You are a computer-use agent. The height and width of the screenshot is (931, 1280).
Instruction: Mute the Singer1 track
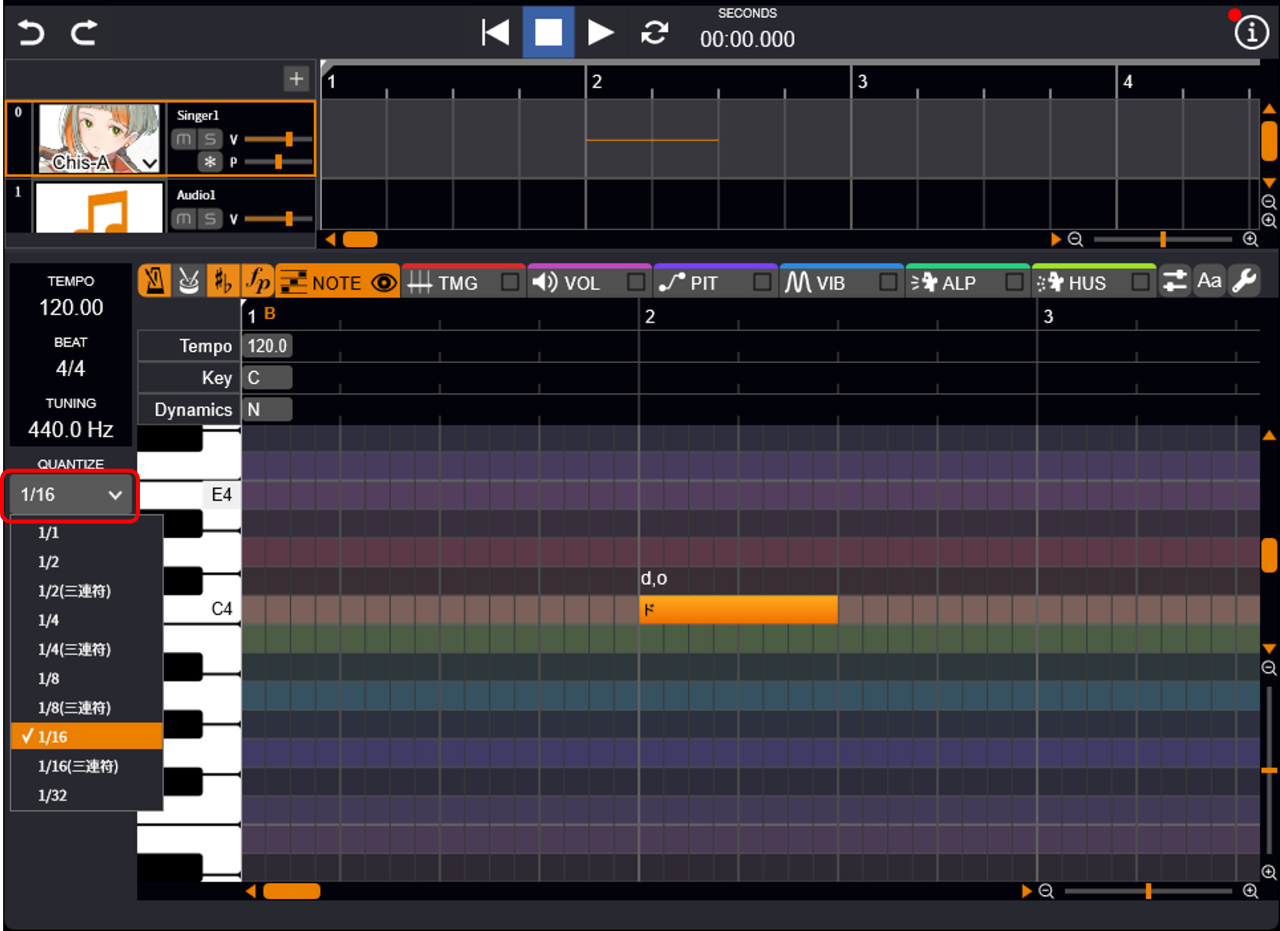[x=183, y=139]
